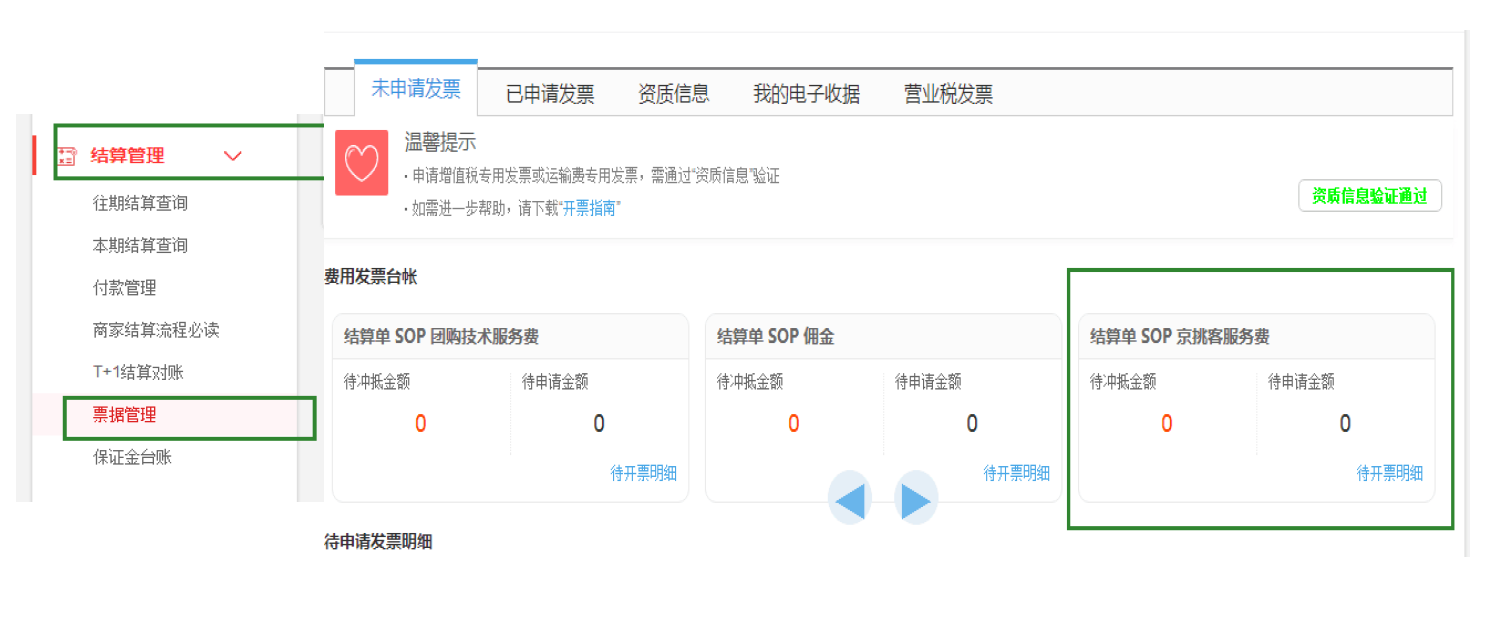The height and width of the screenshot is (626, 1496).
Task: Select the 资质信息 tab
Action: tap(673, 94)
